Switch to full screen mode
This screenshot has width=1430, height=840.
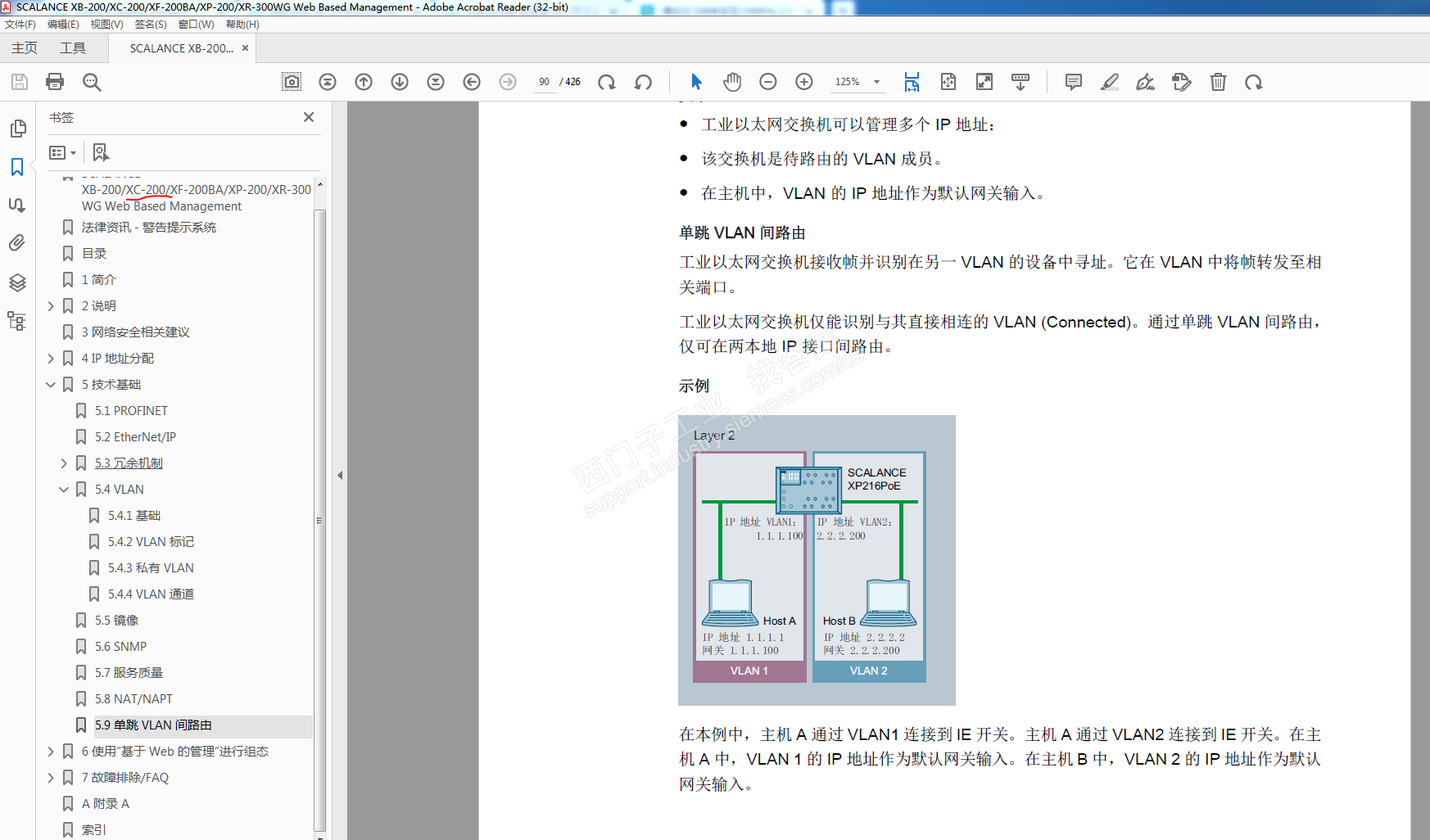pyautogui.click(x=984, y=82)
